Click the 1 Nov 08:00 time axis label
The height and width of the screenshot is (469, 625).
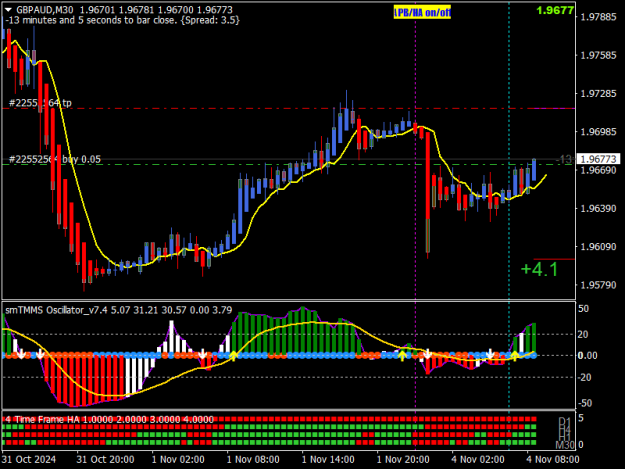pyautogui.click(x=253, y=459)
